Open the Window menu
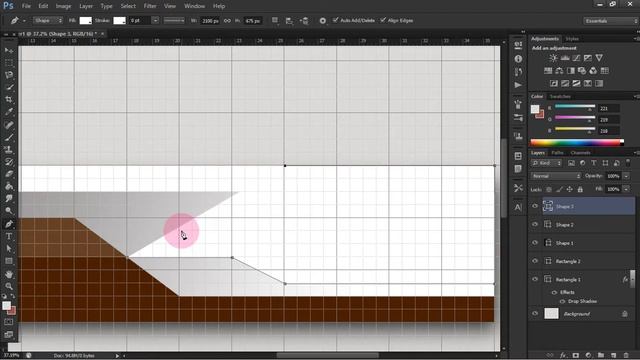Viewport: 640px width, 360px height. 194,6
